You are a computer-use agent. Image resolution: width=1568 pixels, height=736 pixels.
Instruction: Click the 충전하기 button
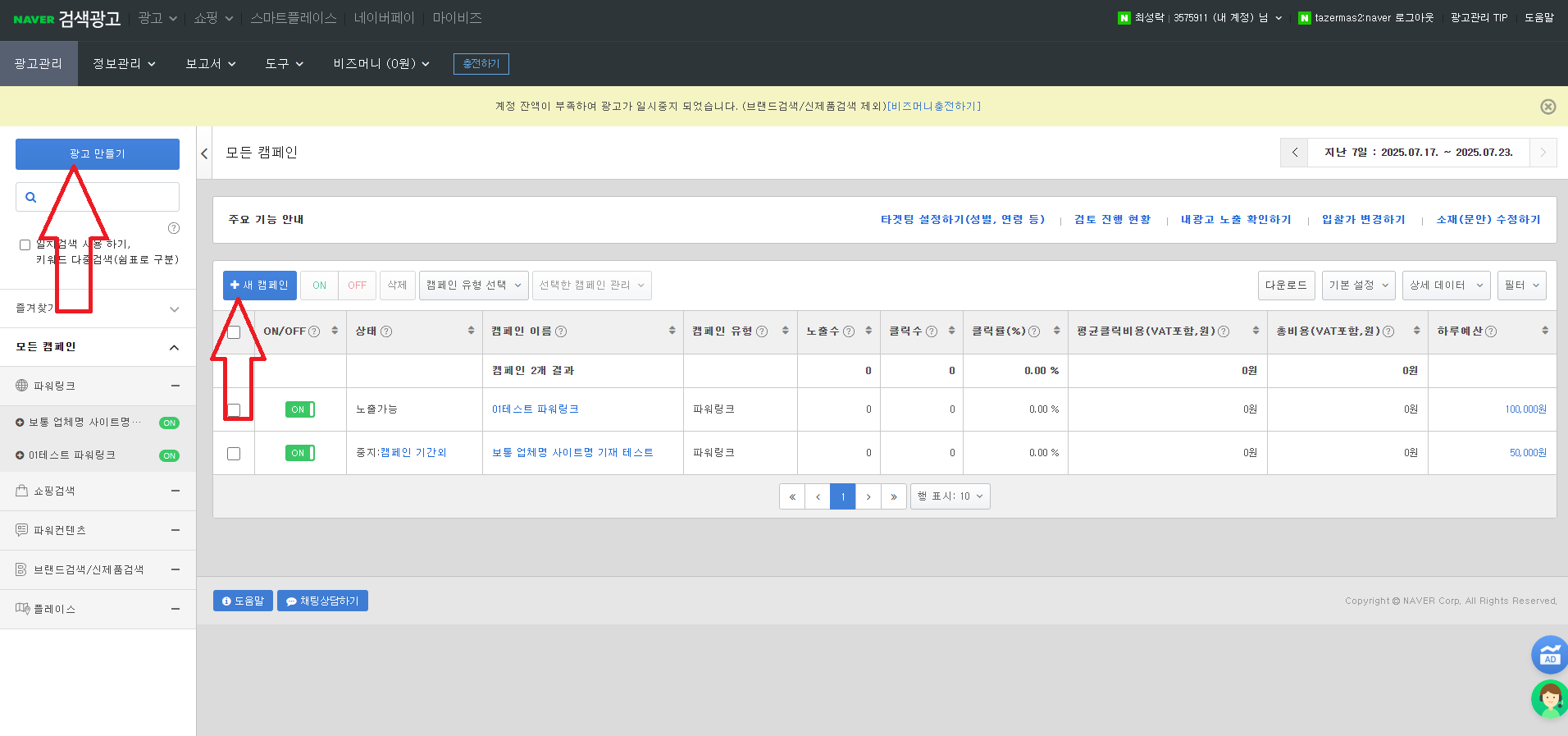tap(481, 63)
